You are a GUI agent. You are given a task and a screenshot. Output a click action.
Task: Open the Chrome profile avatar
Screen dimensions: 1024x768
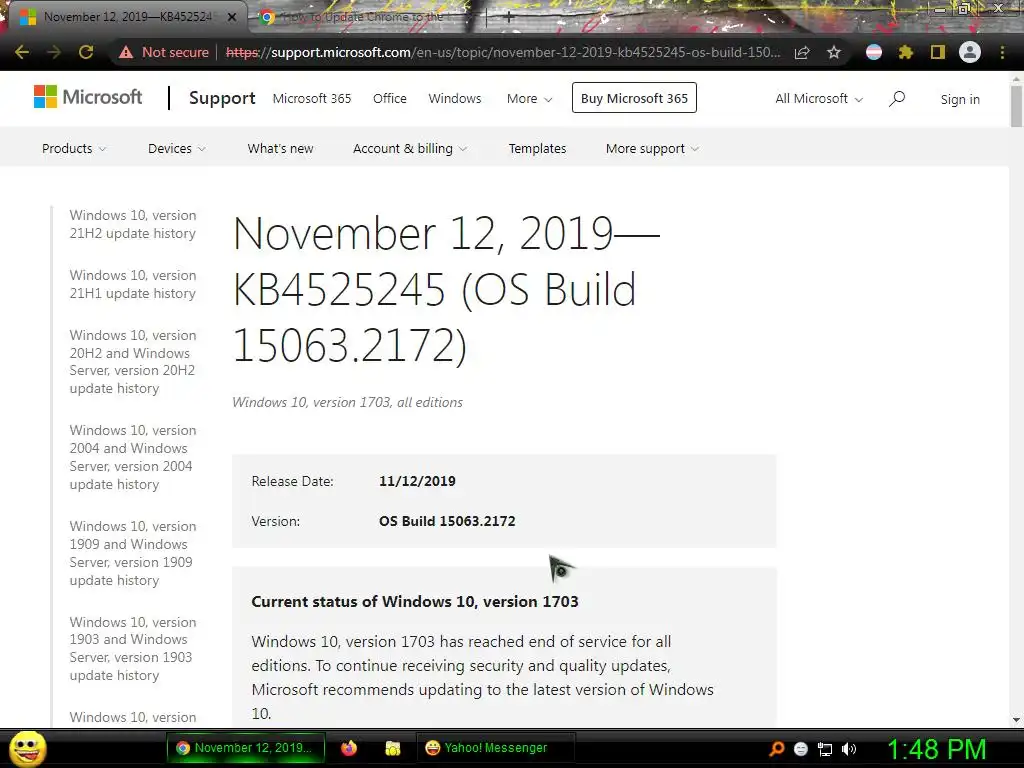pos(970,52)
